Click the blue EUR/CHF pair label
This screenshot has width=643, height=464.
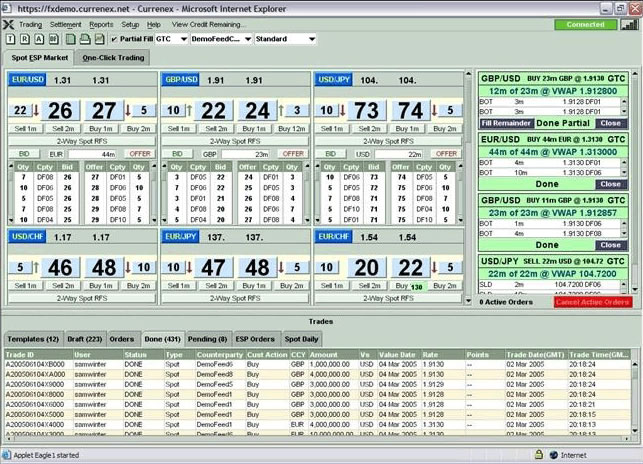point(333,237)
